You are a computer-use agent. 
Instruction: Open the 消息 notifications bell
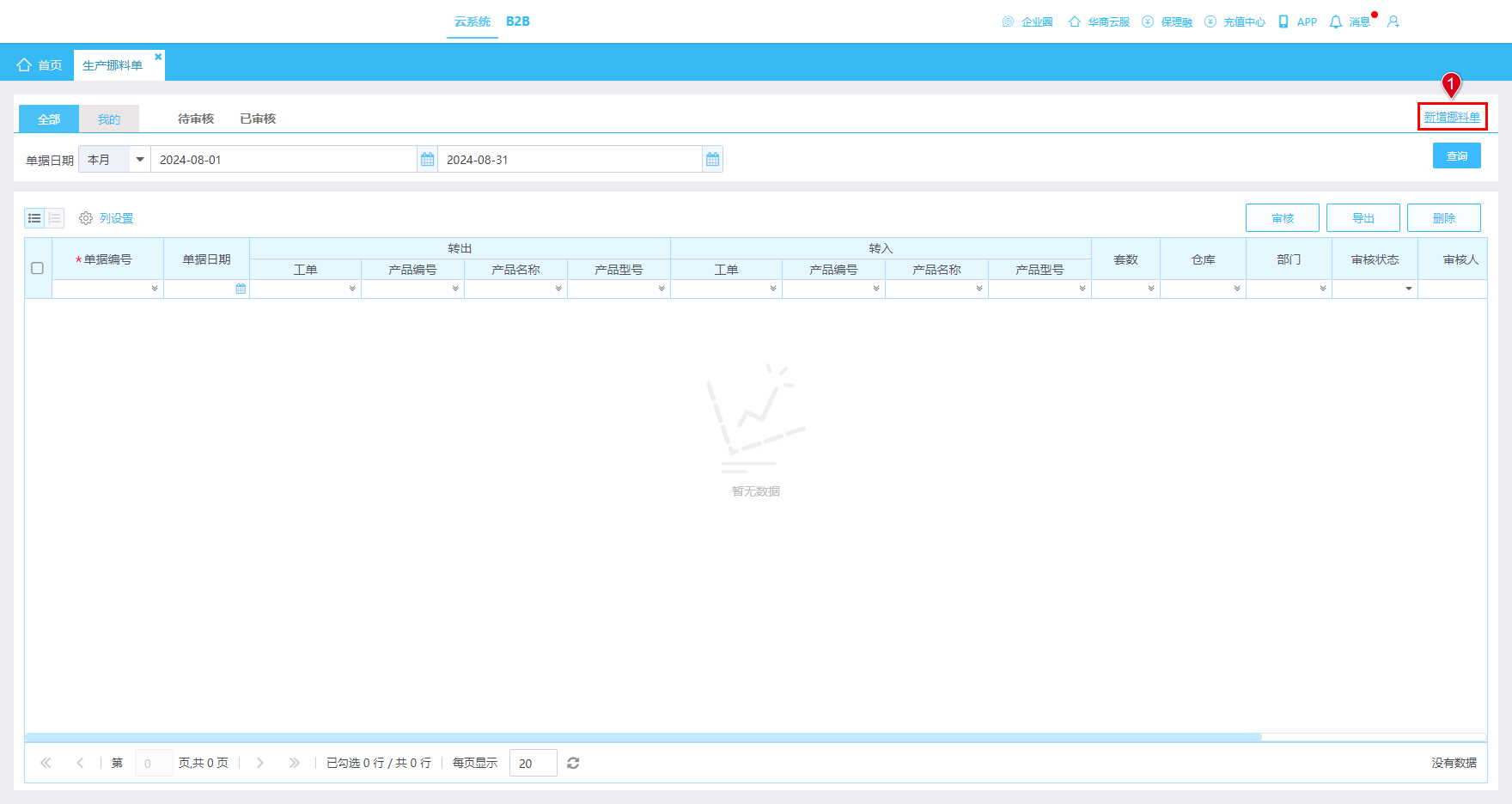pyautogui.click(x=1350, y=21)
